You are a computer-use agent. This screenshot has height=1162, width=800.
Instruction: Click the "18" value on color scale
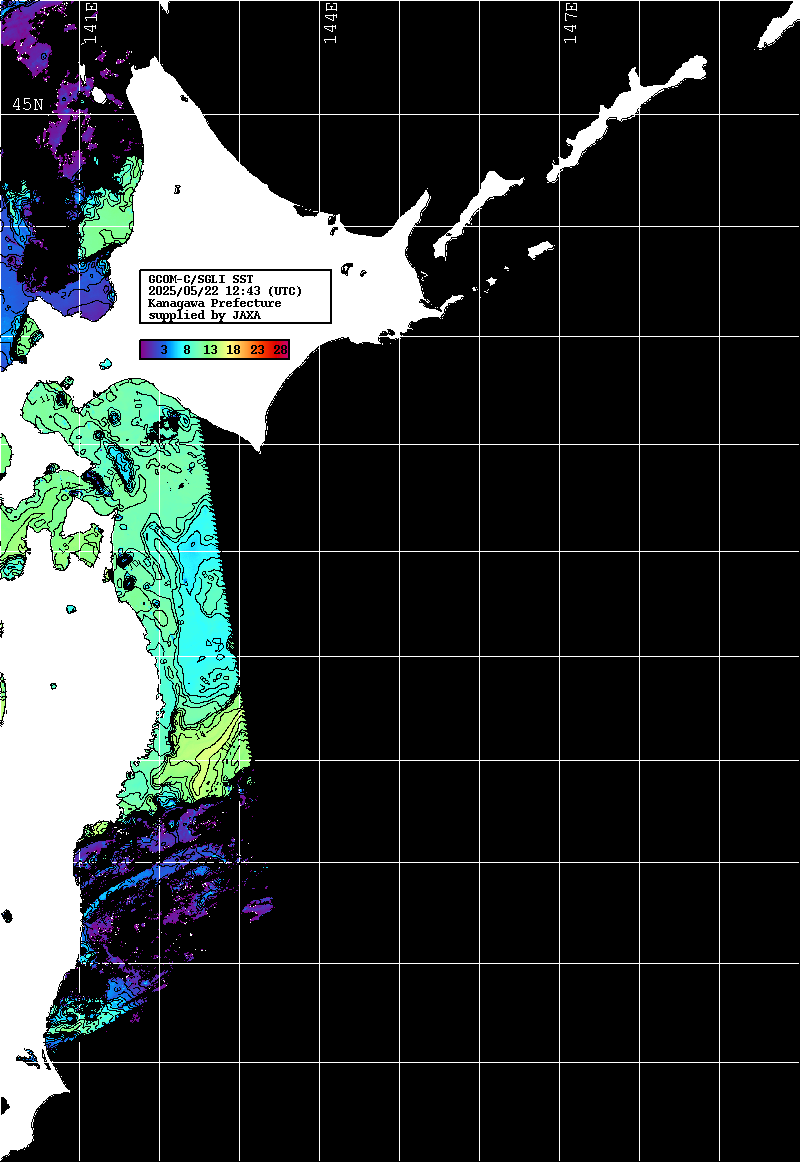(x=233, y=350)
